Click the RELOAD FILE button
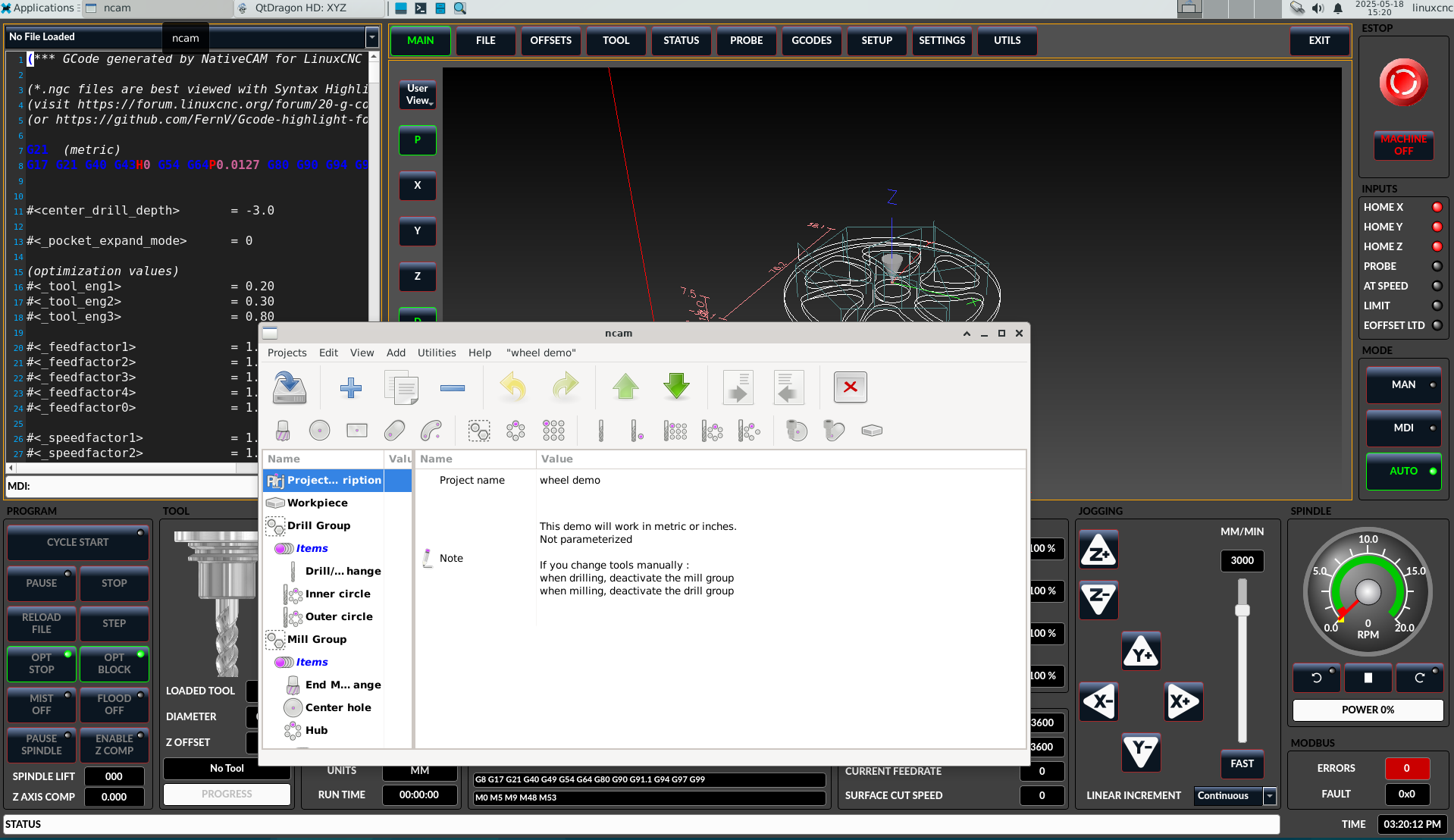The image size is (1454, 840). [x=42, y=623]
